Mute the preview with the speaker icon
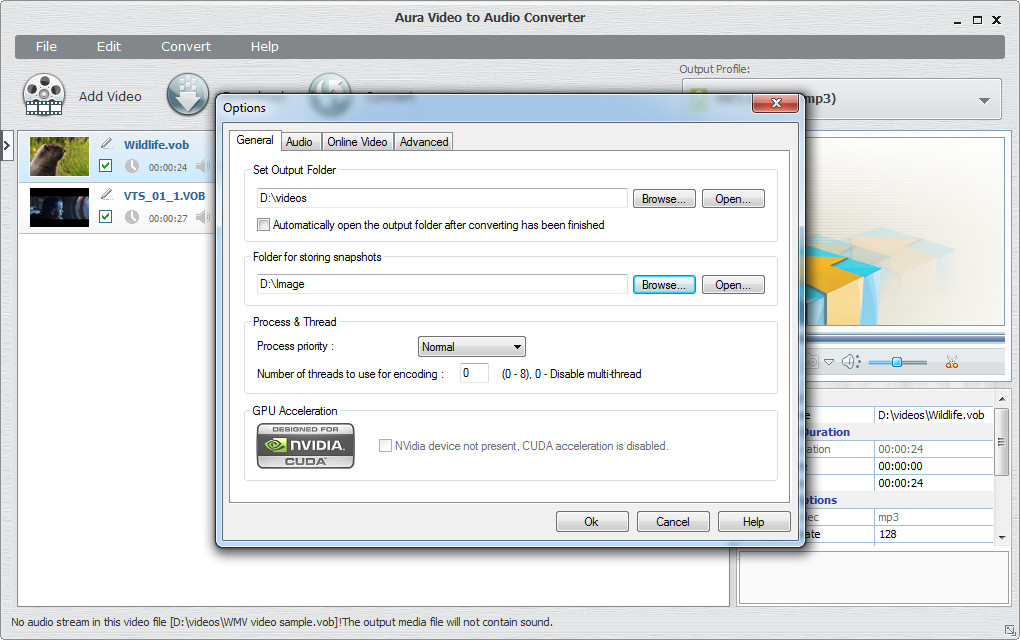Screen dimensions: 1020x640 click(849, 362)
